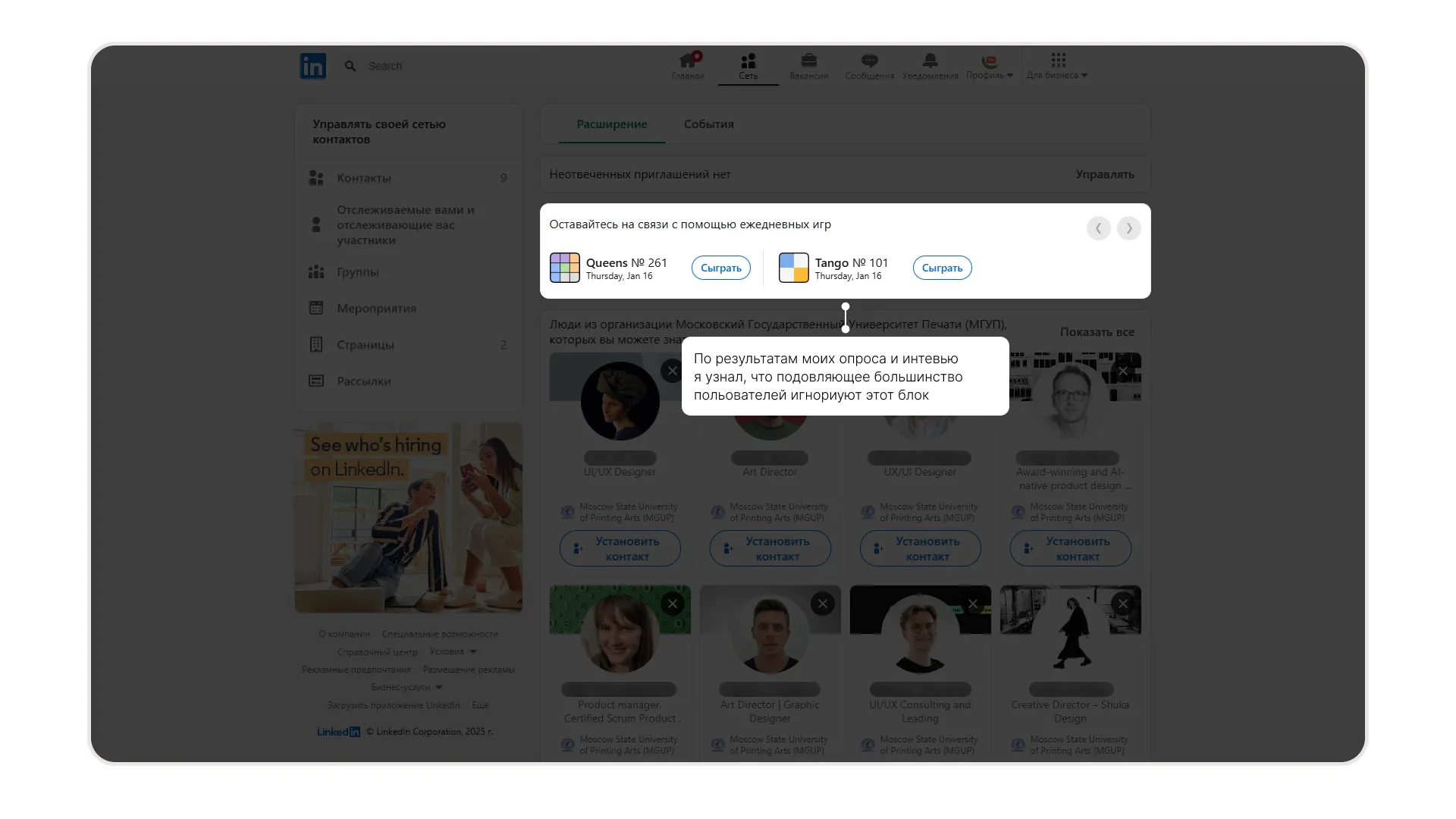This screenshot has height=819, width=1456.
Task: Dismiss the UI/UX Designer suggestion card
Action: point(672,371)
